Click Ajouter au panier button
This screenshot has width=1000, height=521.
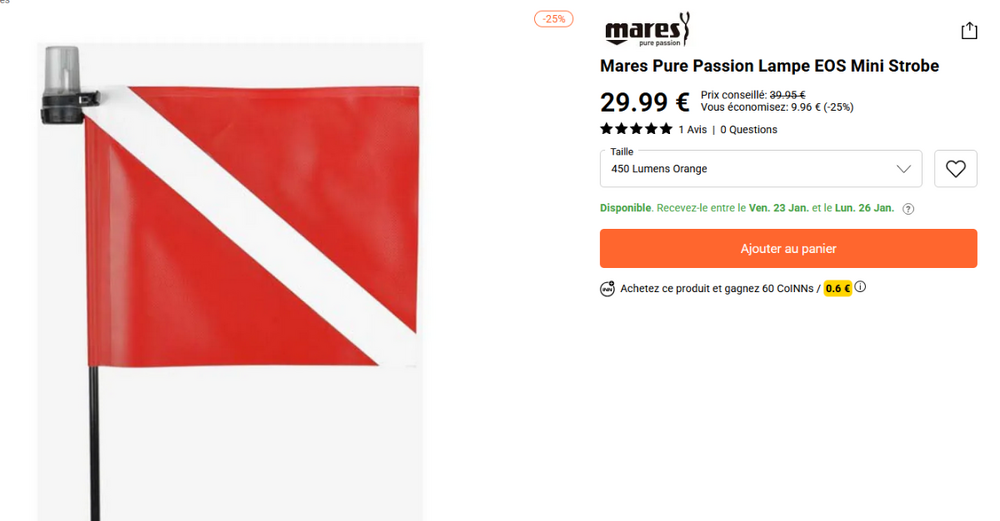pos(788,249)
